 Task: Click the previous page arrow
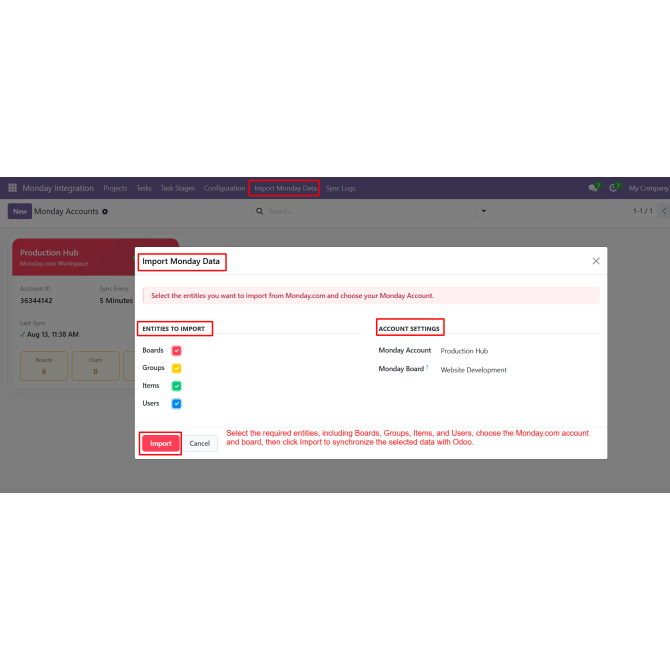pyautogui.click(x=664, y=211)
